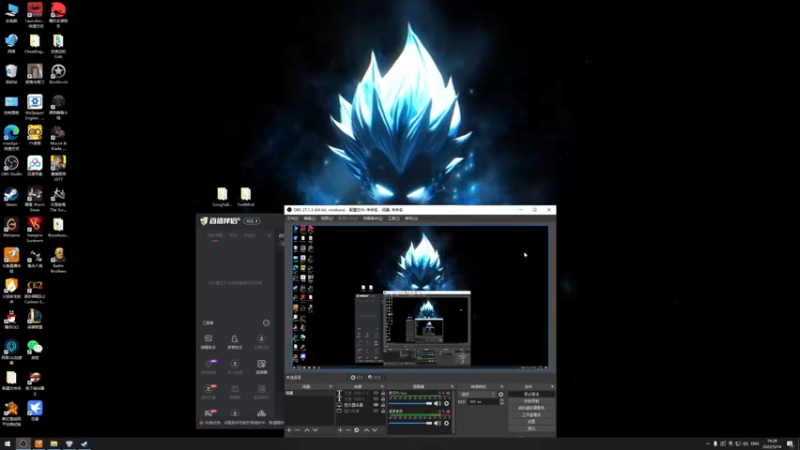Screen dimensions: 800x450
Task: Click the Start Recording button in Controls
Action: (x=531, y=401)
